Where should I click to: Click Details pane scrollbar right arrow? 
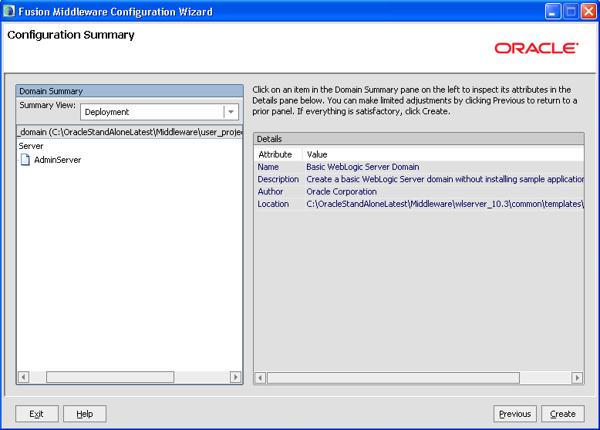click(577, 377)
